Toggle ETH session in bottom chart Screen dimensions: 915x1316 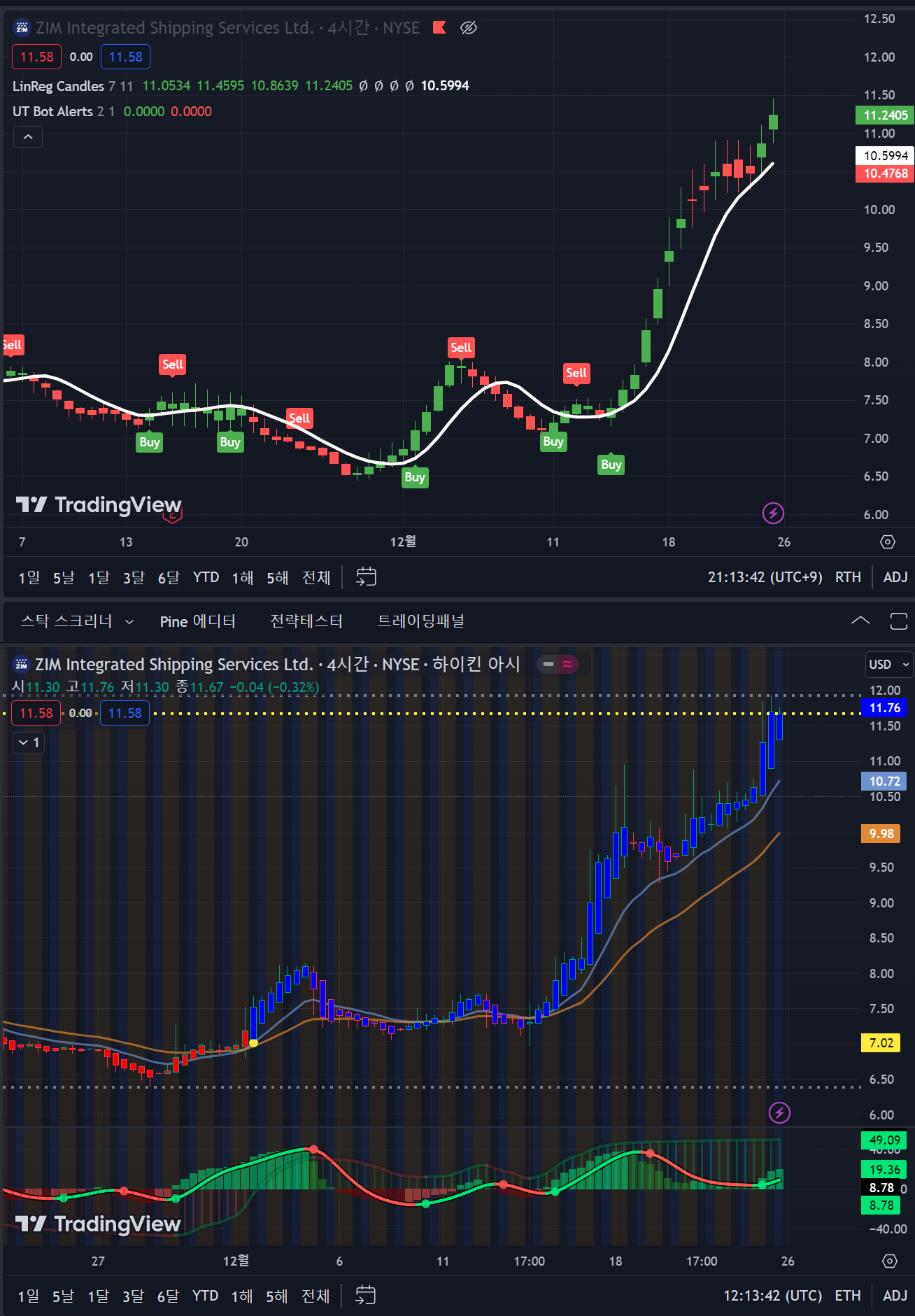coord(848,1296)
